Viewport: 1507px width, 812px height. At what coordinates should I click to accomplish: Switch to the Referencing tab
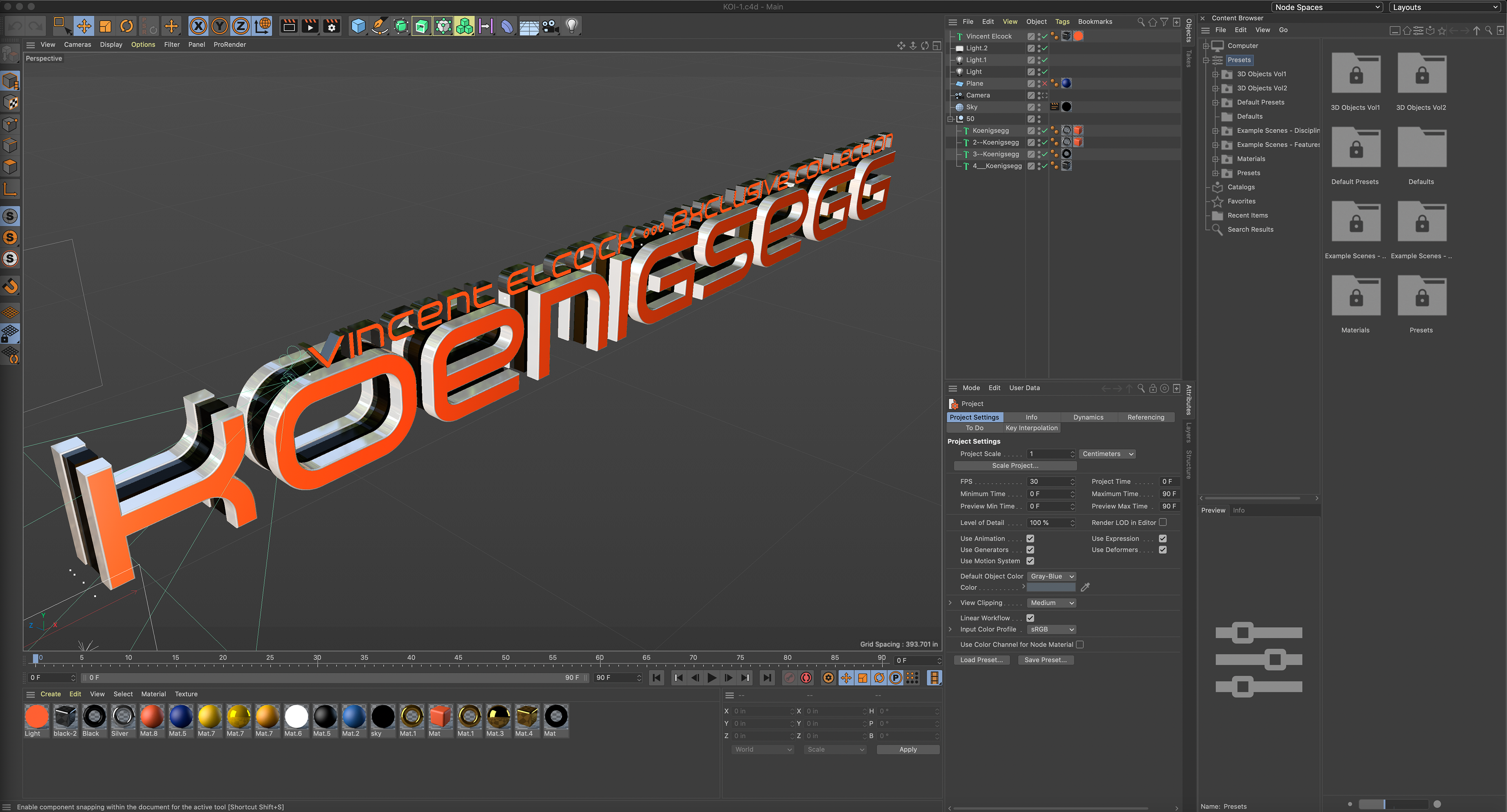[x=1146, y=417]
